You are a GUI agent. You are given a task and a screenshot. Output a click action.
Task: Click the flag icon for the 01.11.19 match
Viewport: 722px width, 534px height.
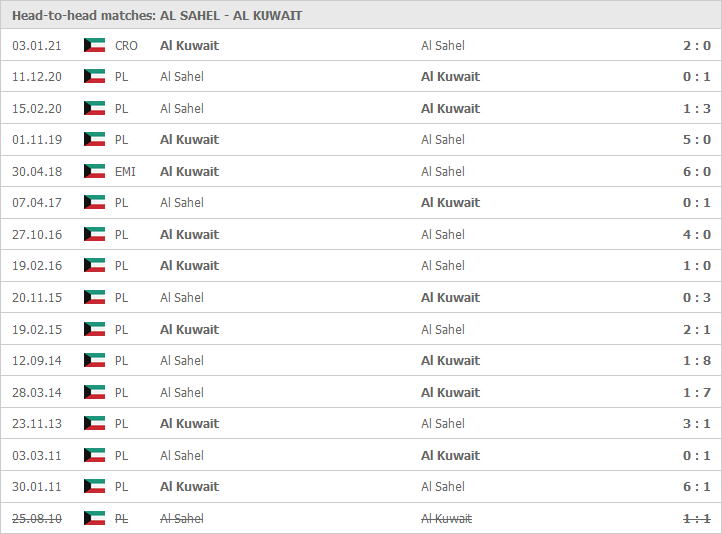click(x=94, y=139)
